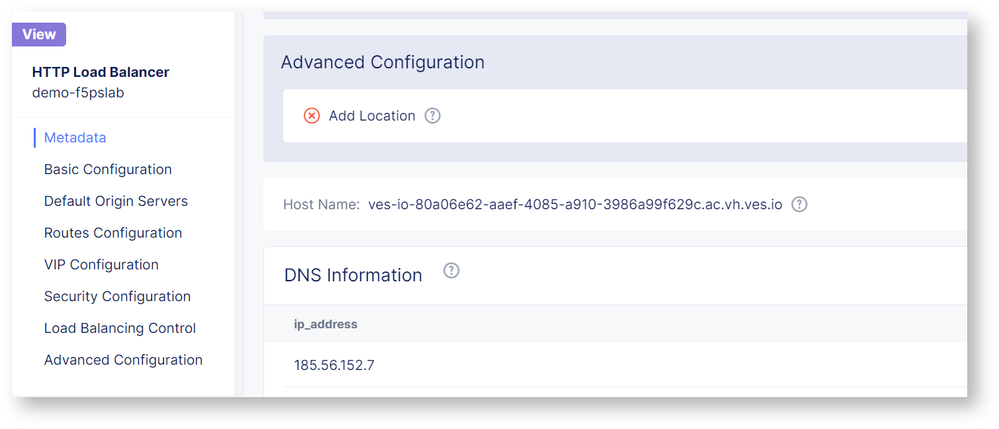Open help tooltip next to Add Location

coord(432,116)
